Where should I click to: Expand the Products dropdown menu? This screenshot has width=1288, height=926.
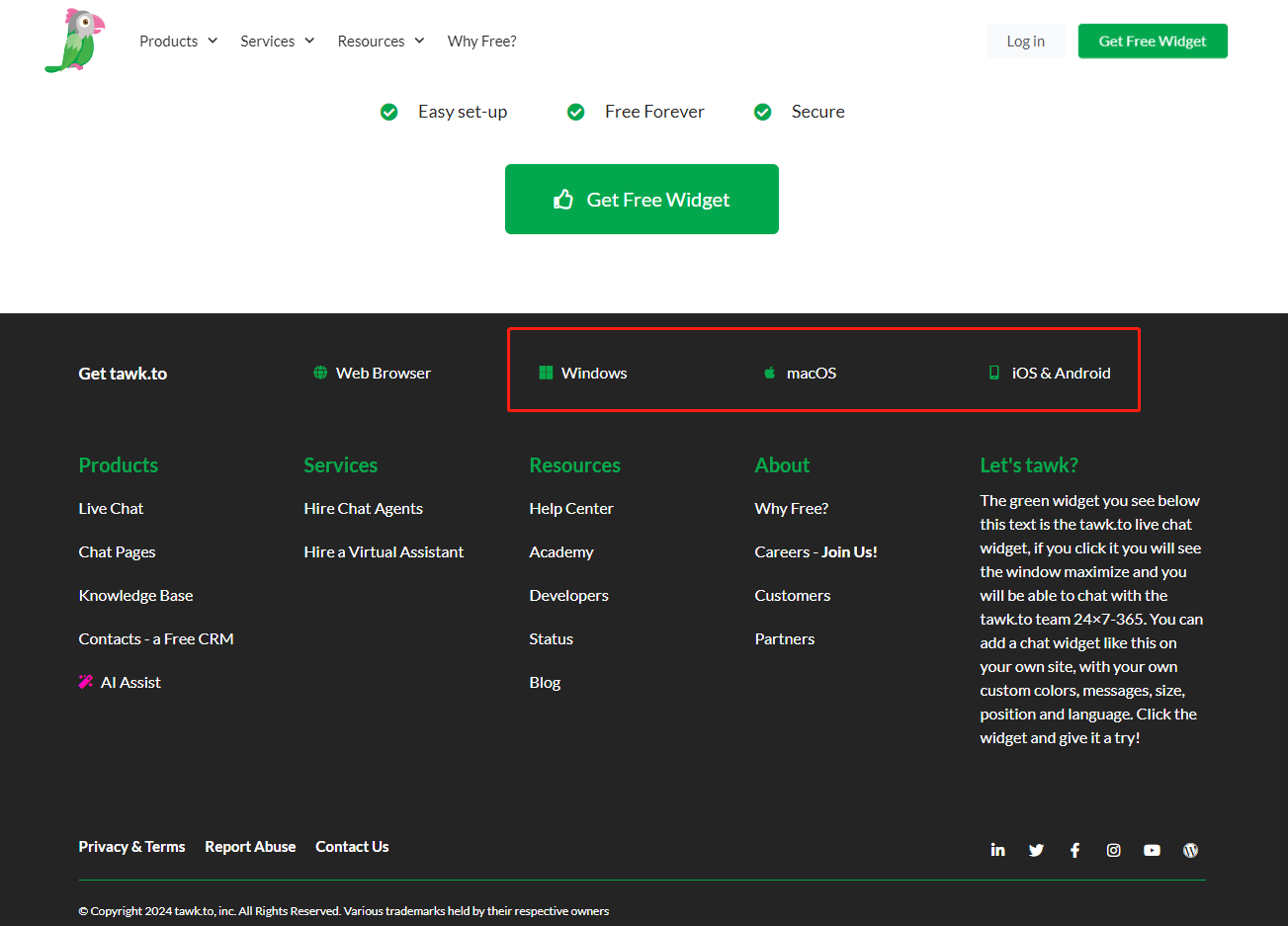click(178, 41)
